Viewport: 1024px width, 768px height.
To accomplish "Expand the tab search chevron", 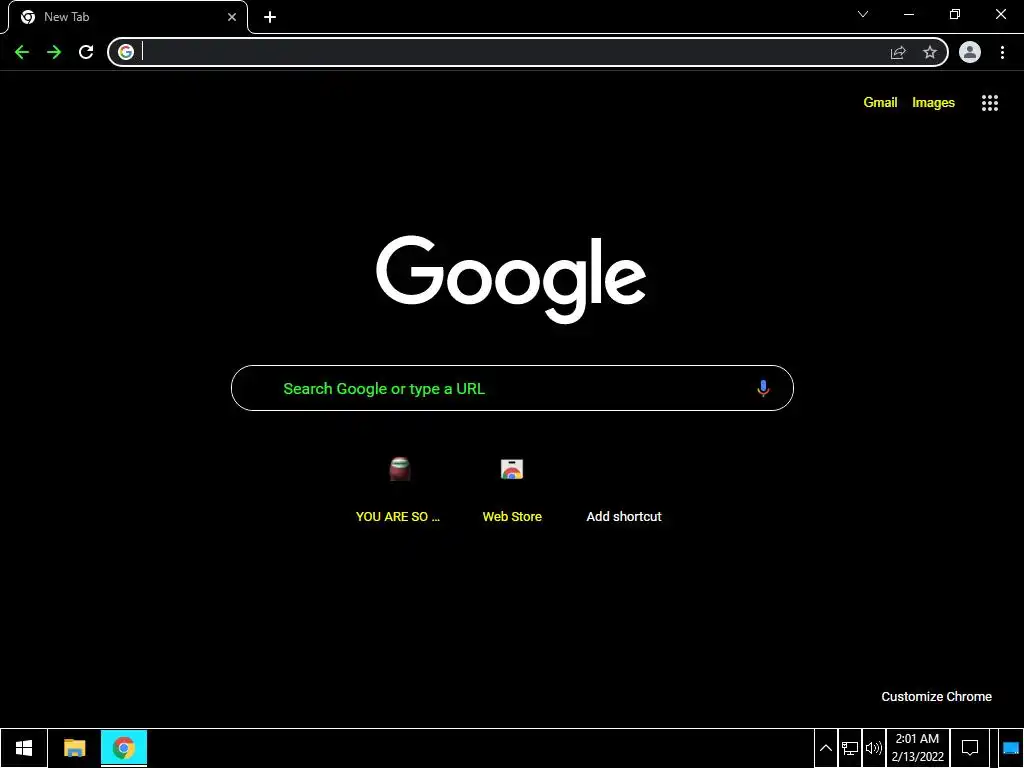I will click(x=863, y=14).
